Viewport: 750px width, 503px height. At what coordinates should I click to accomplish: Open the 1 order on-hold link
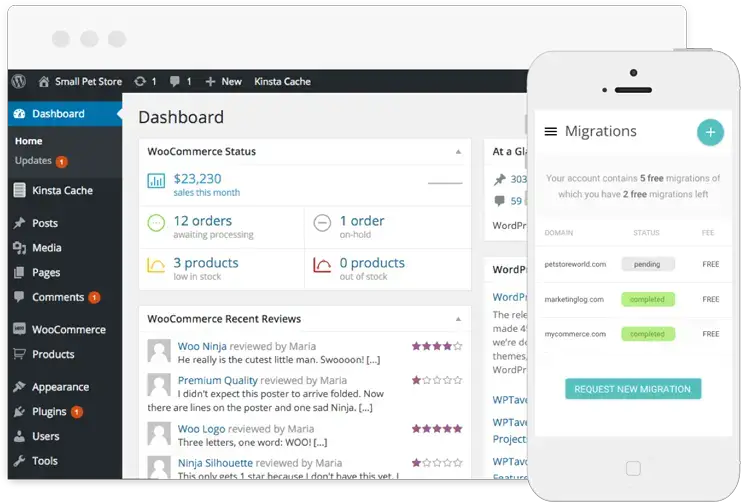(362, 227)
